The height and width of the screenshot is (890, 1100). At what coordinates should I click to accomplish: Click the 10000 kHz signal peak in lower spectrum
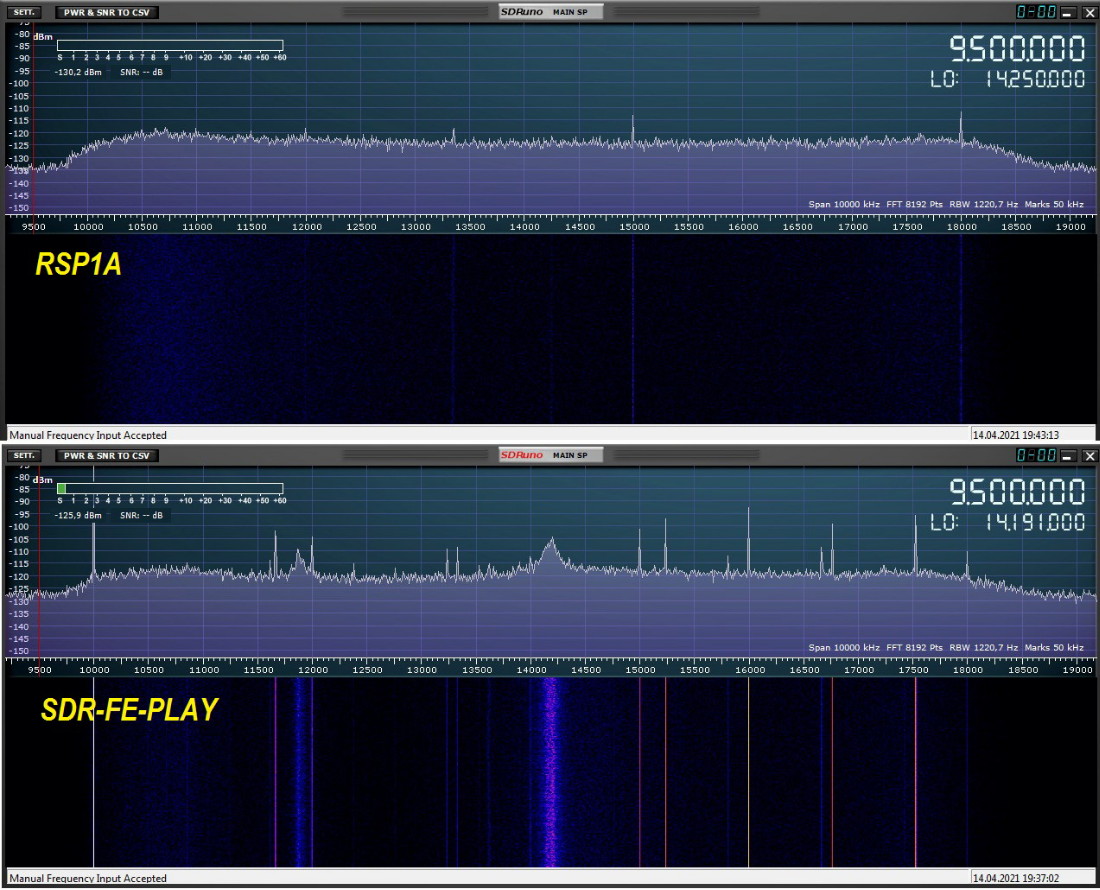click(x=93, y=551)
